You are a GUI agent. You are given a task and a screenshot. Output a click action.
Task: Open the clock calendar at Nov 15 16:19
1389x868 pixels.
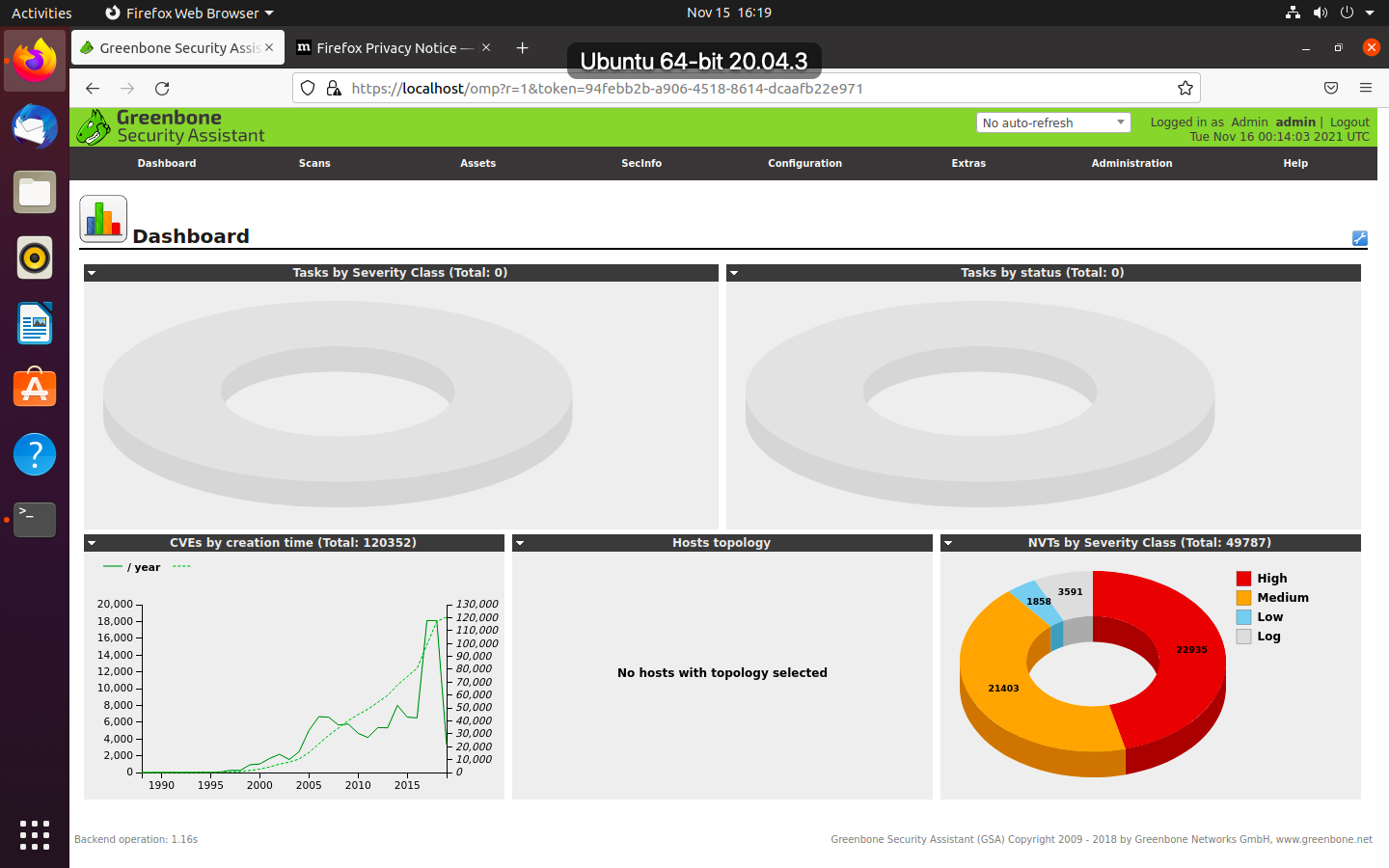click(x=729, y=13)
